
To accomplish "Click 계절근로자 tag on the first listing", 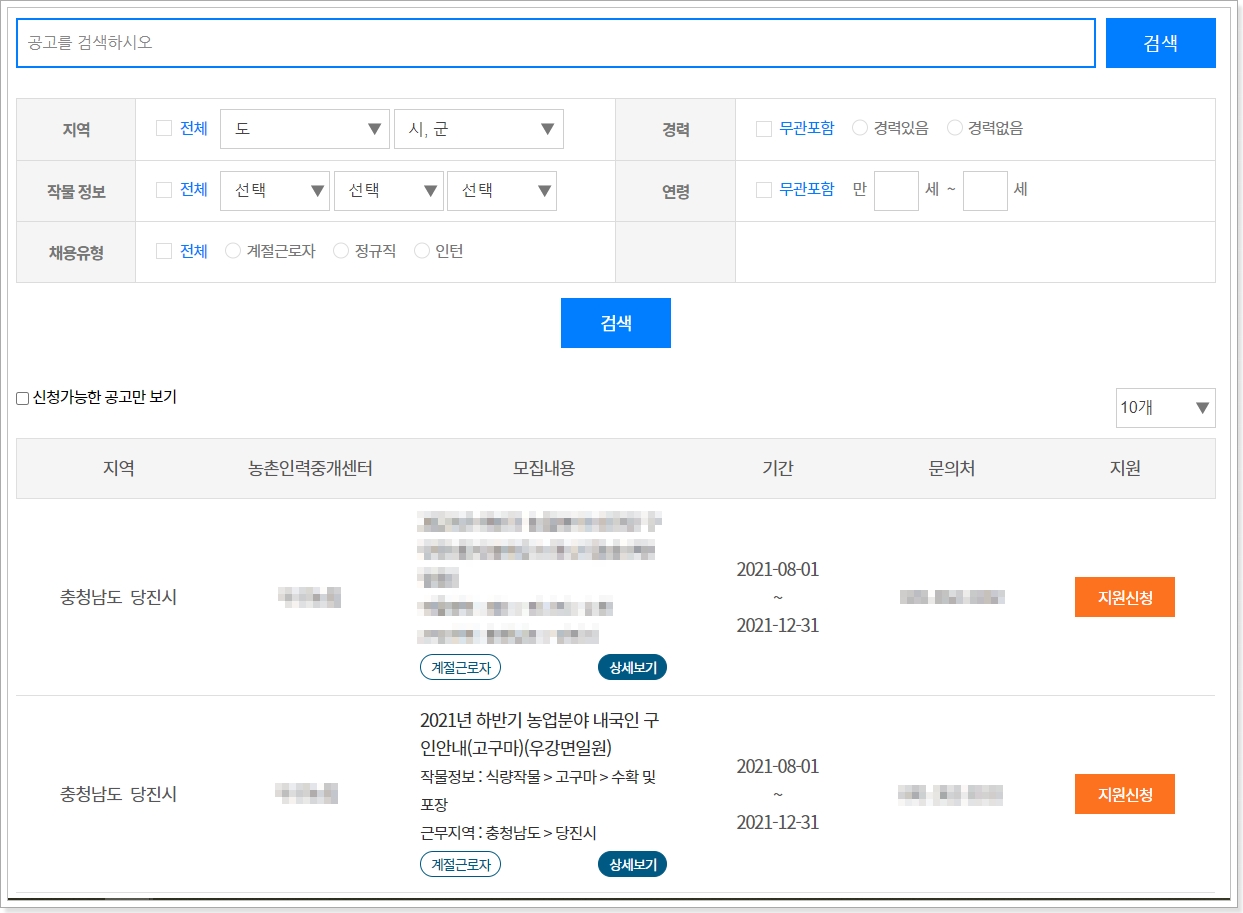I will coord(460,667).
